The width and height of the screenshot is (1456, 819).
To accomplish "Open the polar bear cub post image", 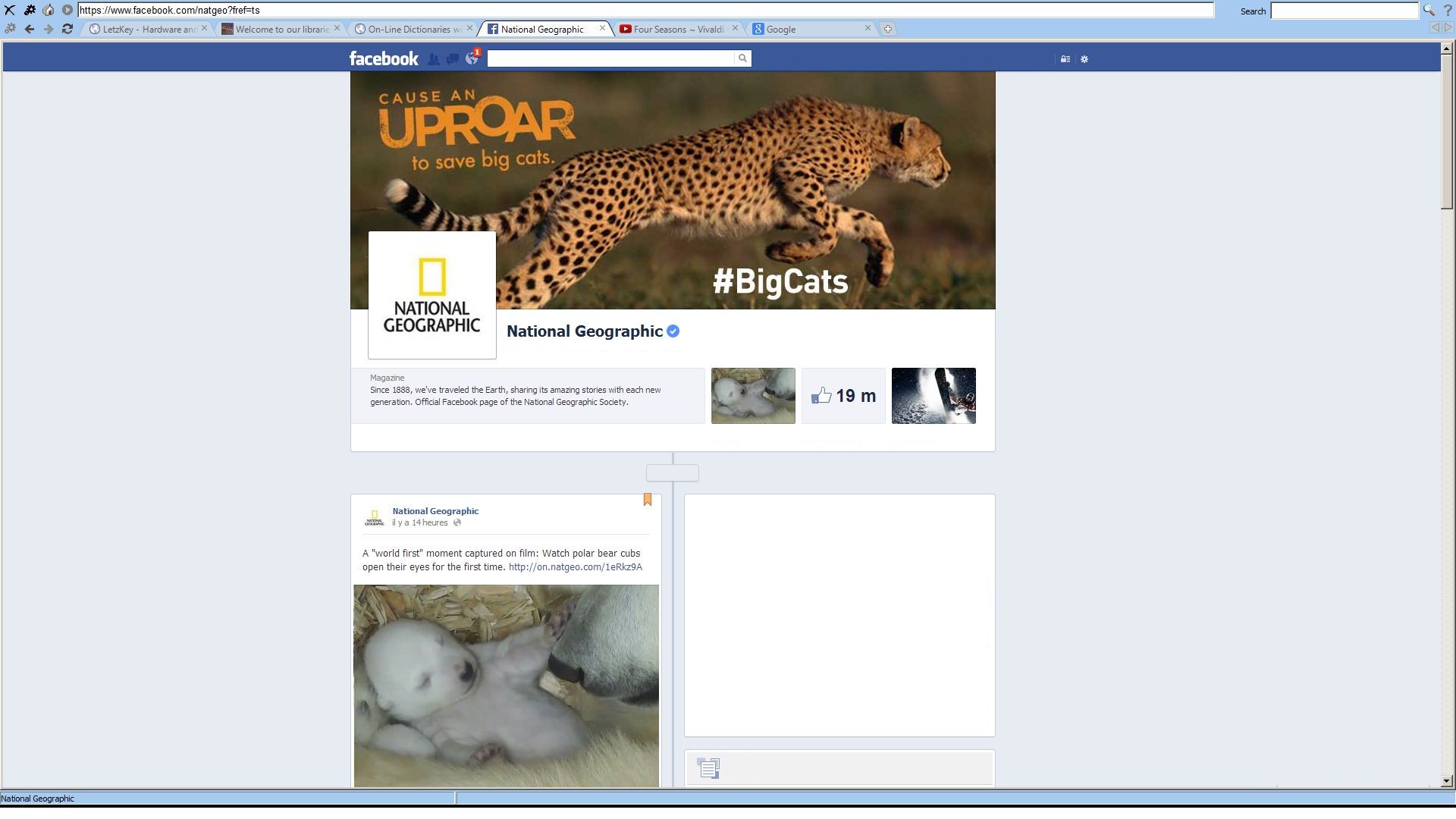I will (x=506, y=686).
